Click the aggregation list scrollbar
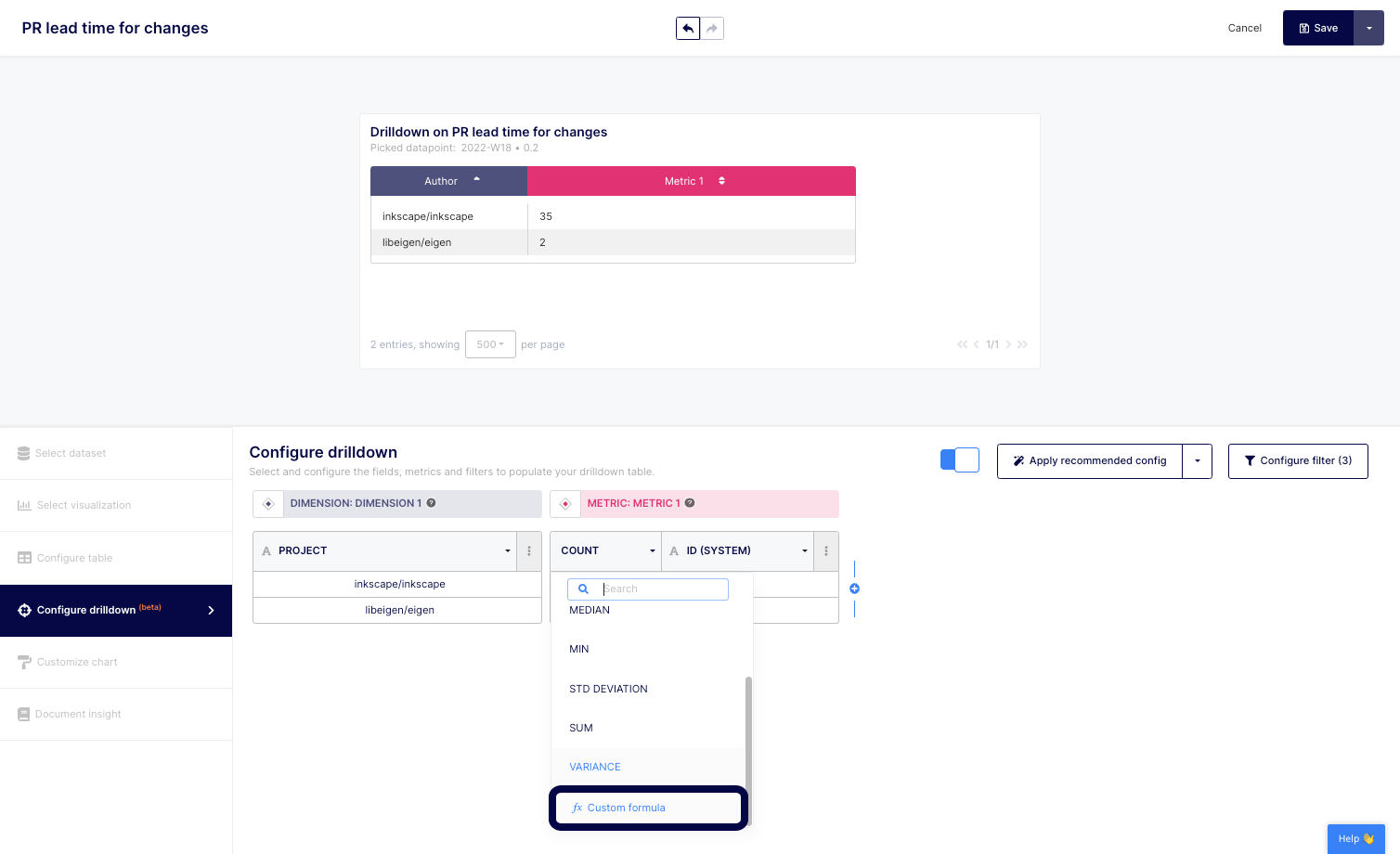 [748, 743]
